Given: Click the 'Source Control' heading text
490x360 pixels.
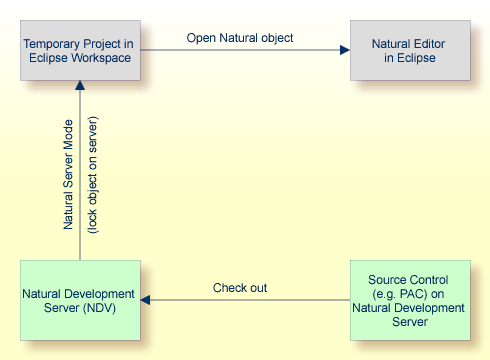Looking at the screenshot, I should 408,280.
